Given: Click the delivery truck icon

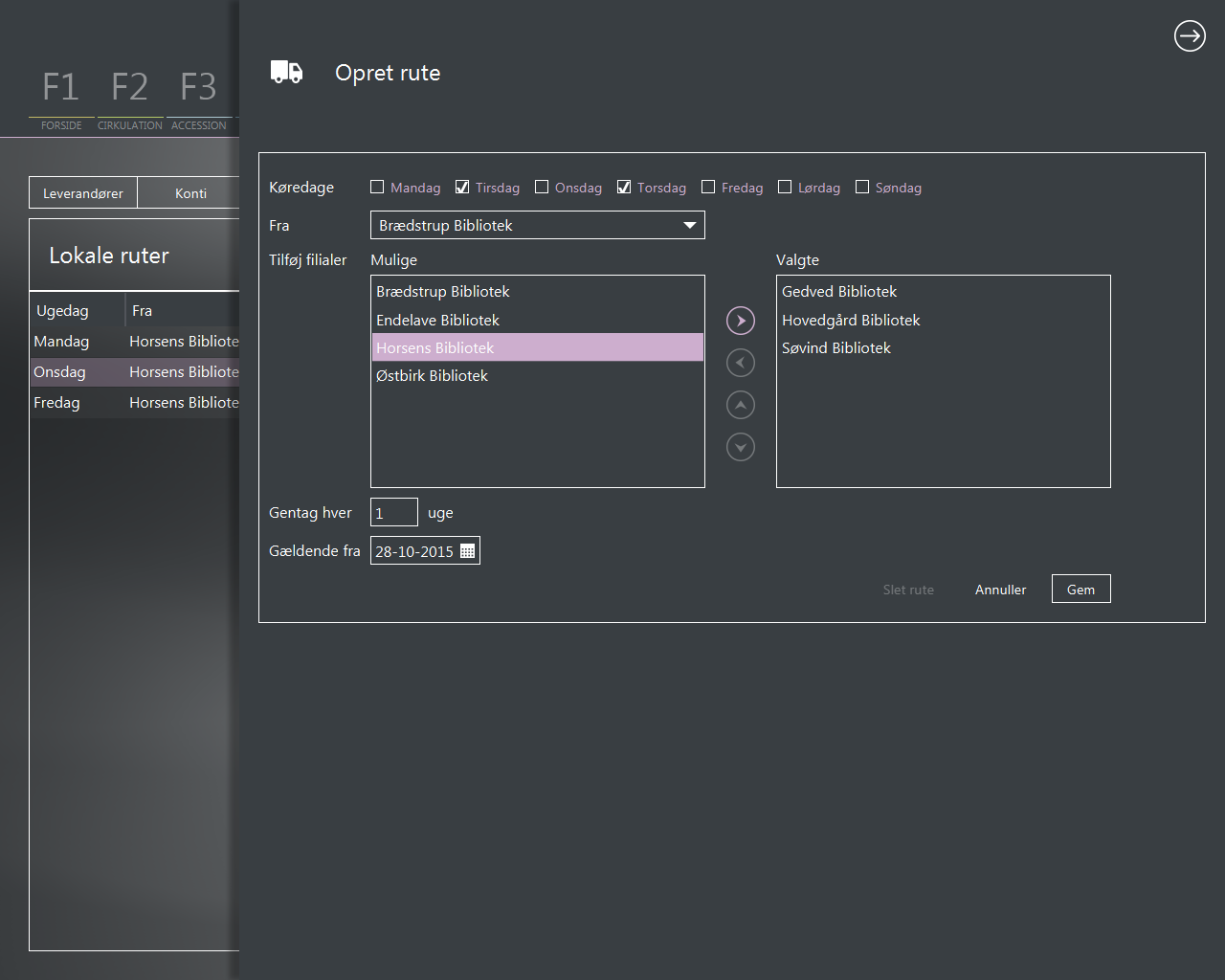Looking at the screenshot, I should tap(286, 72).
